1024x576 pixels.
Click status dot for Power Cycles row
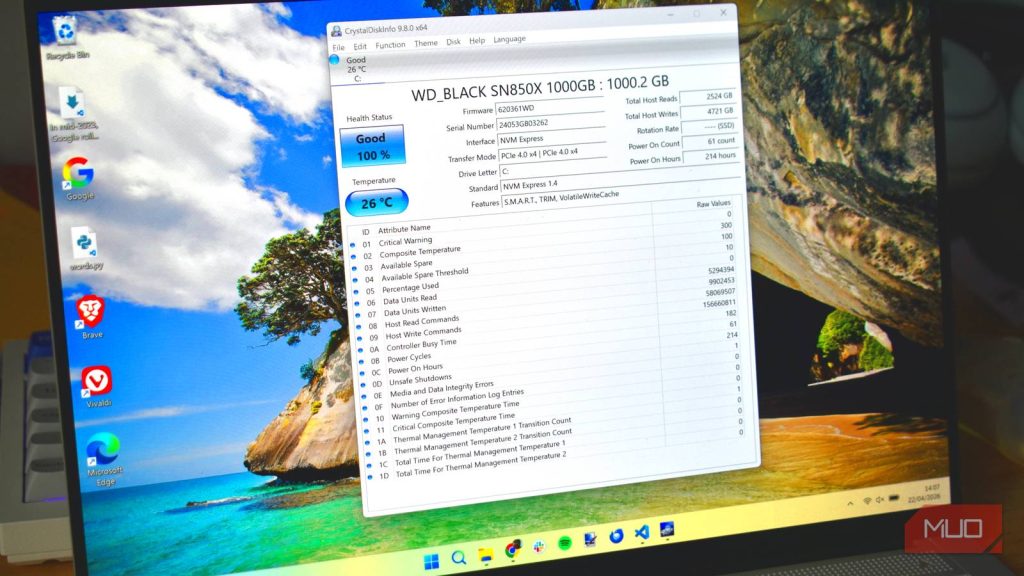[x=361, y=360]
